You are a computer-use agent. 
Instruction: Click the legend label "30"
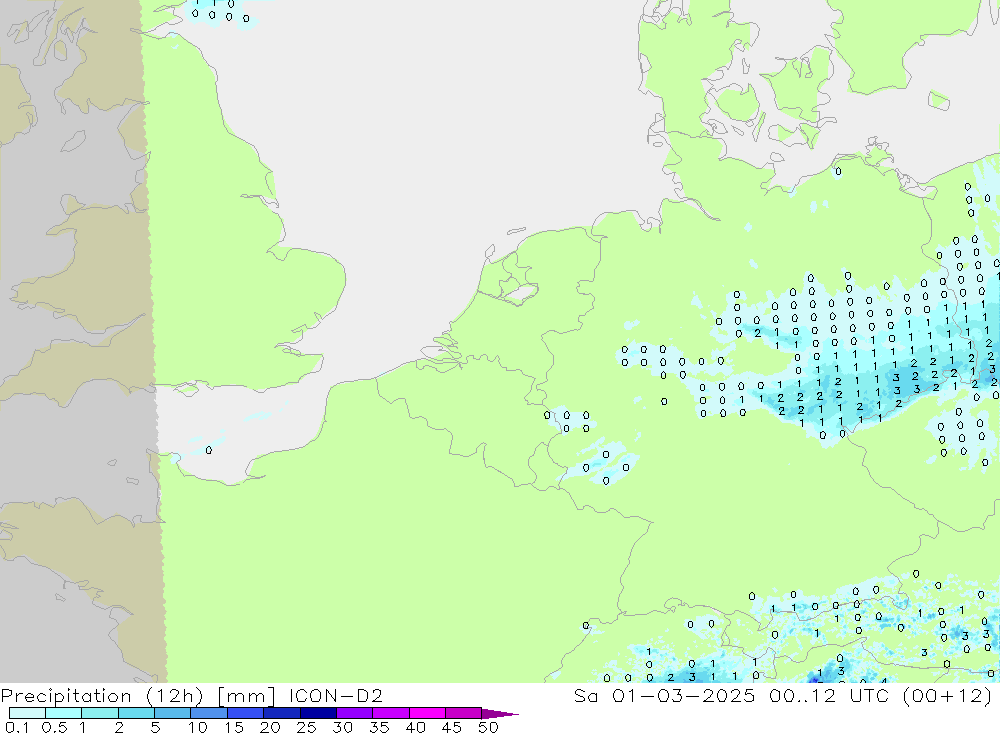(x=342, y=727)
